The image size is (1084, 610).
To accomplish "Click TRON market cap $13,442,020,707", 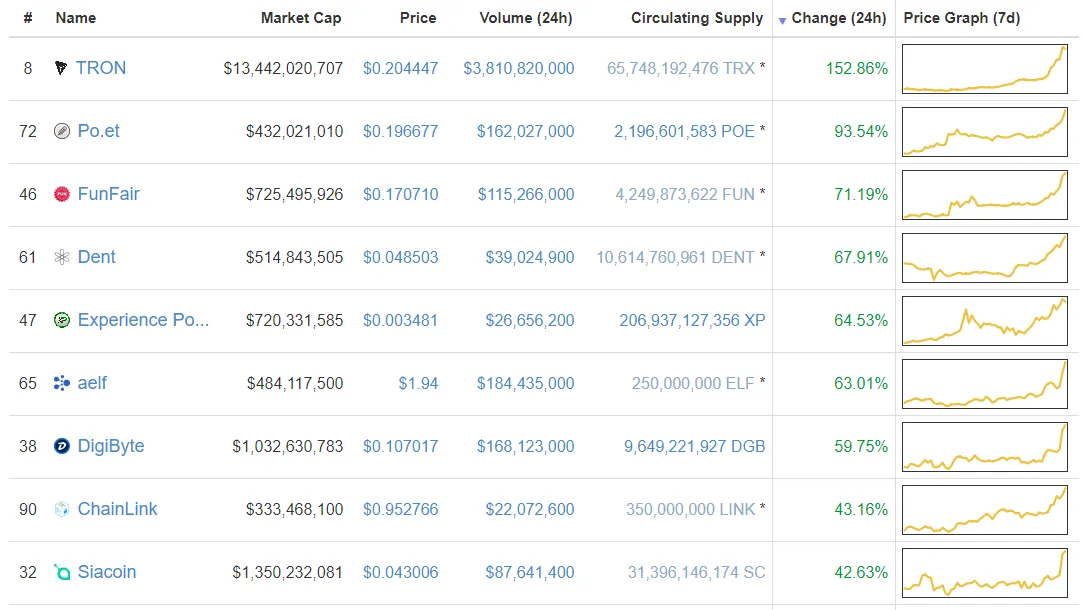I will [283, 68].
